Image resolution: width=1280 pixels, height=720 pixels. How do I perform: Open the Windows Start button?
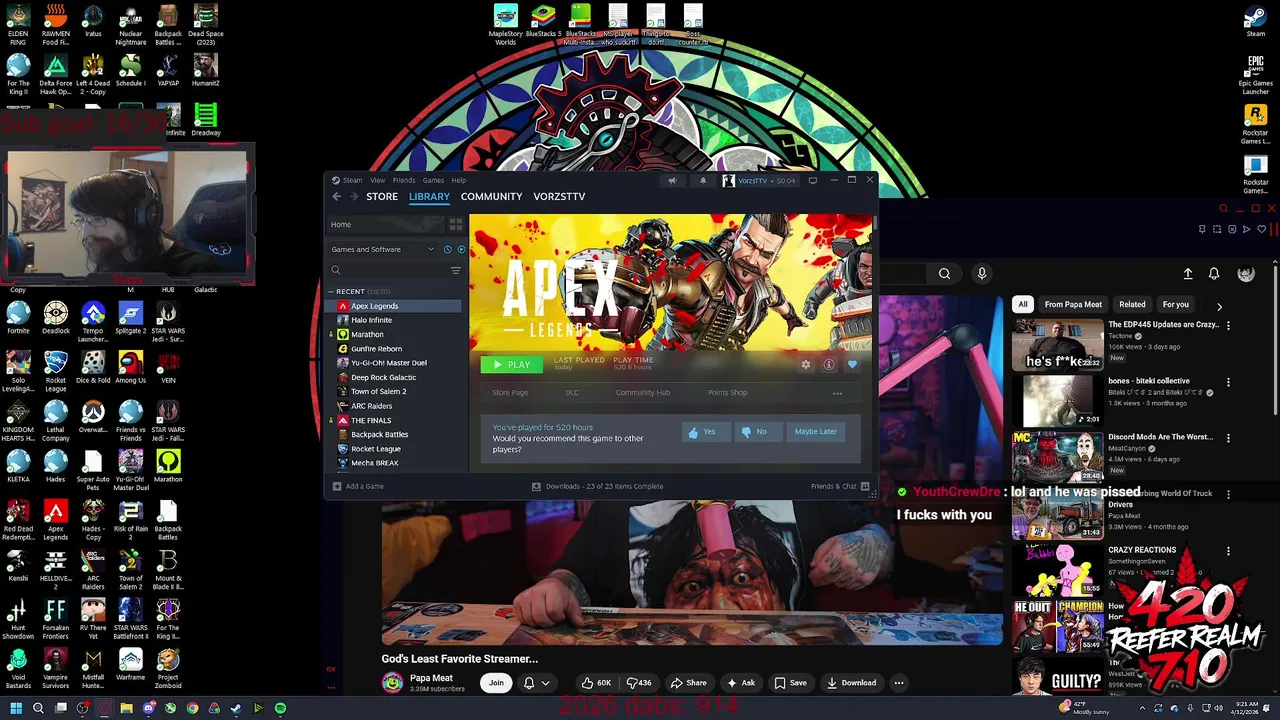[15, 708]
